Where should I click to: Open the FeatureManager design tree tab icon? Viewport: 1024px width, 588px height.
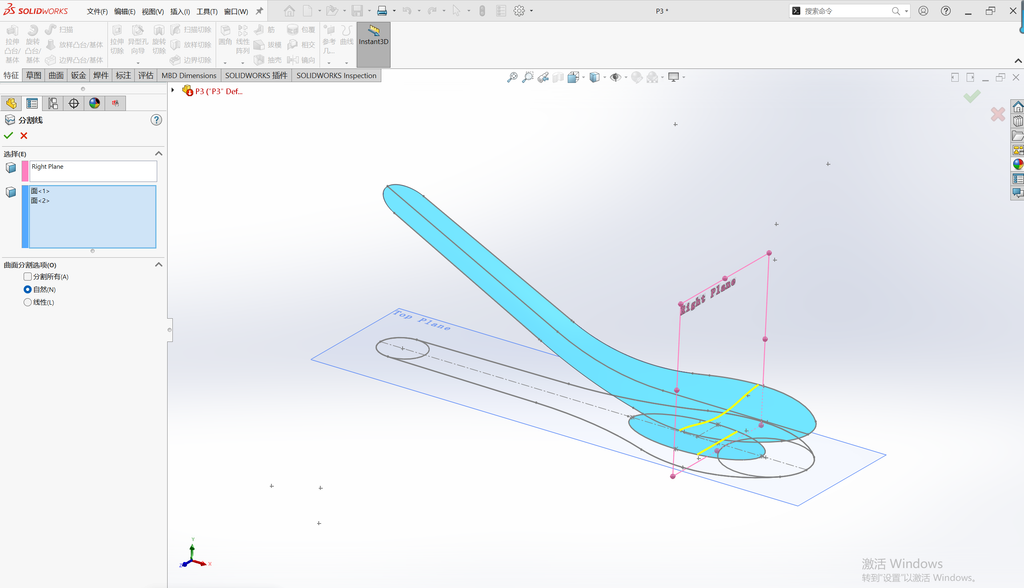(11, 103)
